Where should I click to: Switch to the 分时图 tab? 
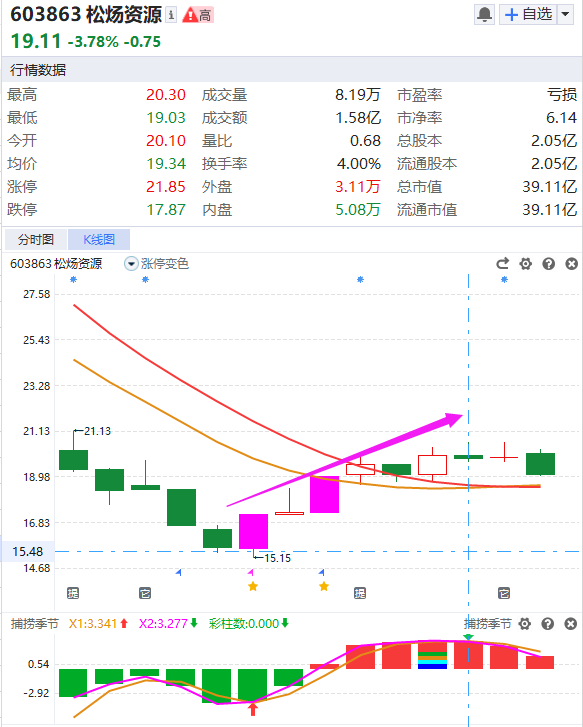tap(36, 239)
